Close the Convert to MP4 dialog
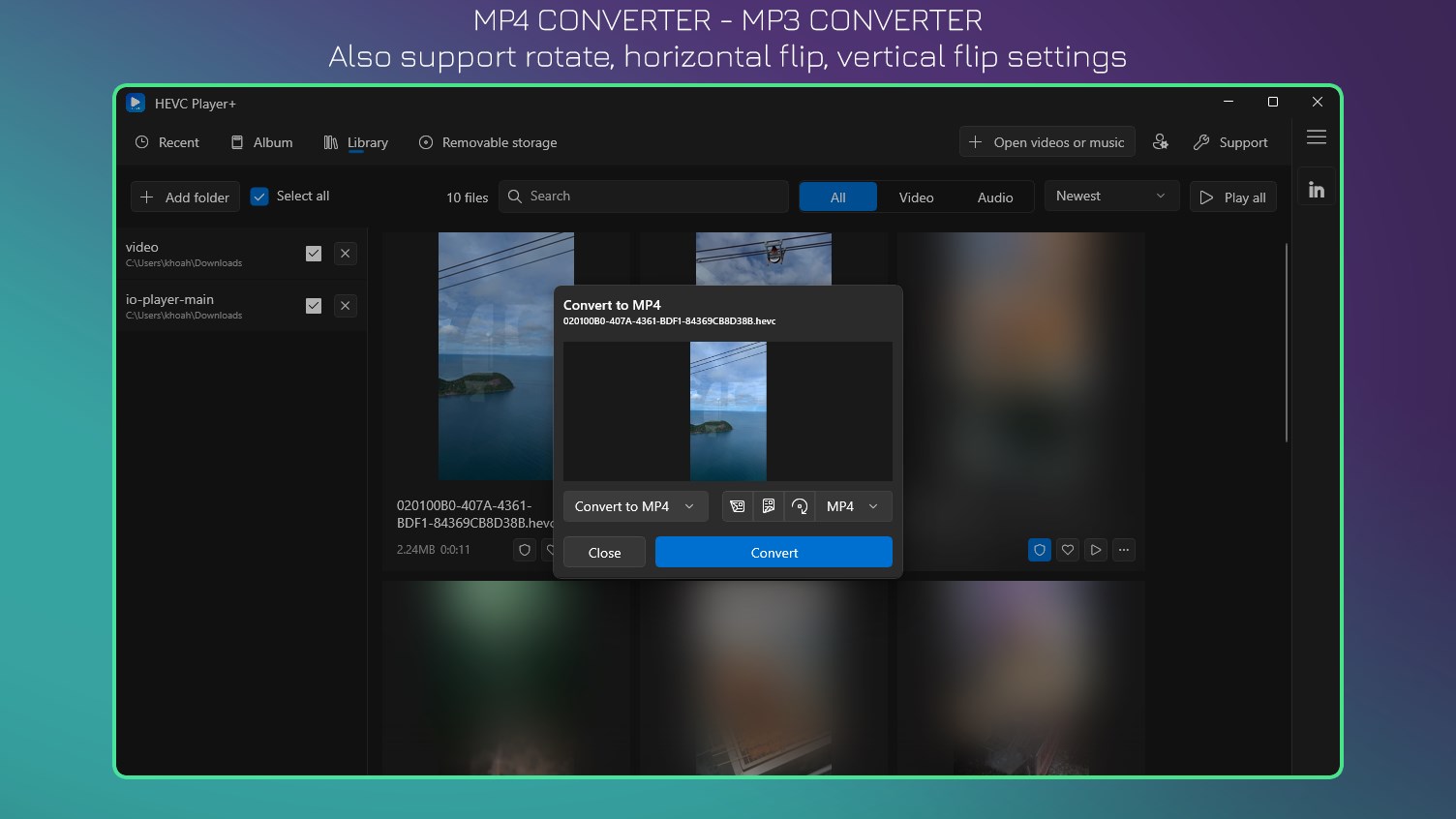Screen dimensions: 1456x819 pos(605,553)
